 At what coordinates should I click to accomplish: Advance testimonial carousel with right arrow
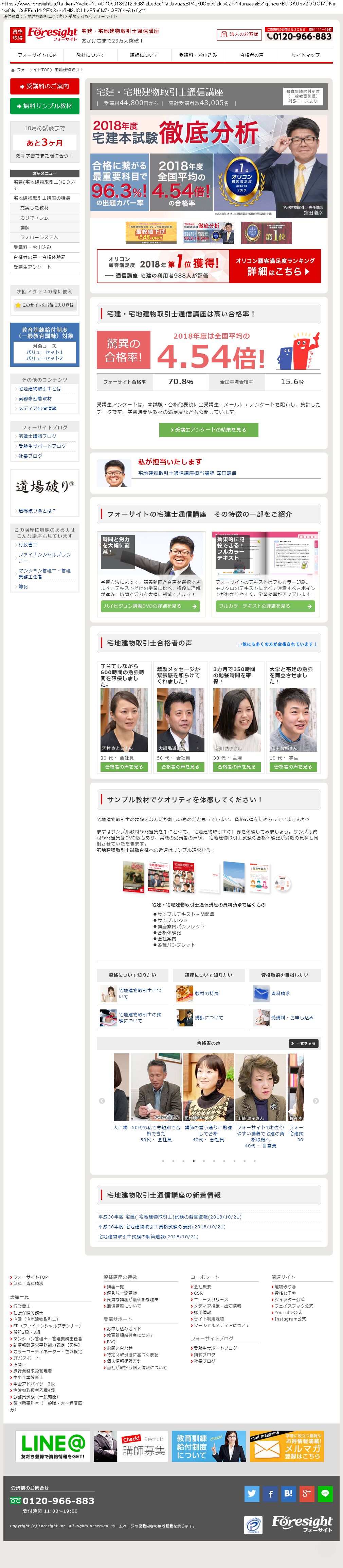pyautogui.click(x=315, y=1101)
